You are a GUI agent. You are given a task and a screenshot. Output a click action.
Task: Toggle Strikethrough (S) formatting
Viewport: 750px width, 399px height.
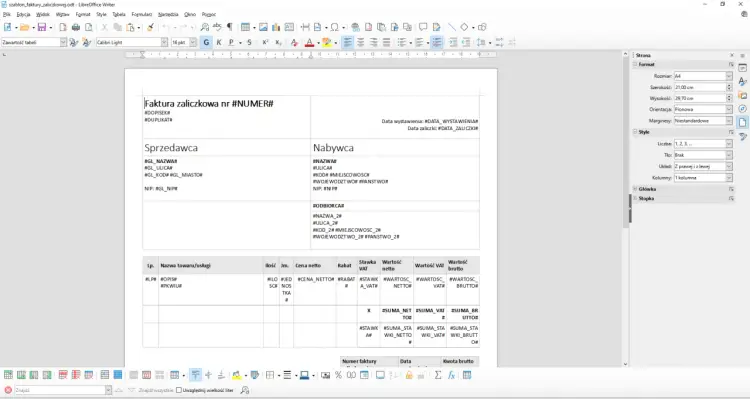(249, 43)
